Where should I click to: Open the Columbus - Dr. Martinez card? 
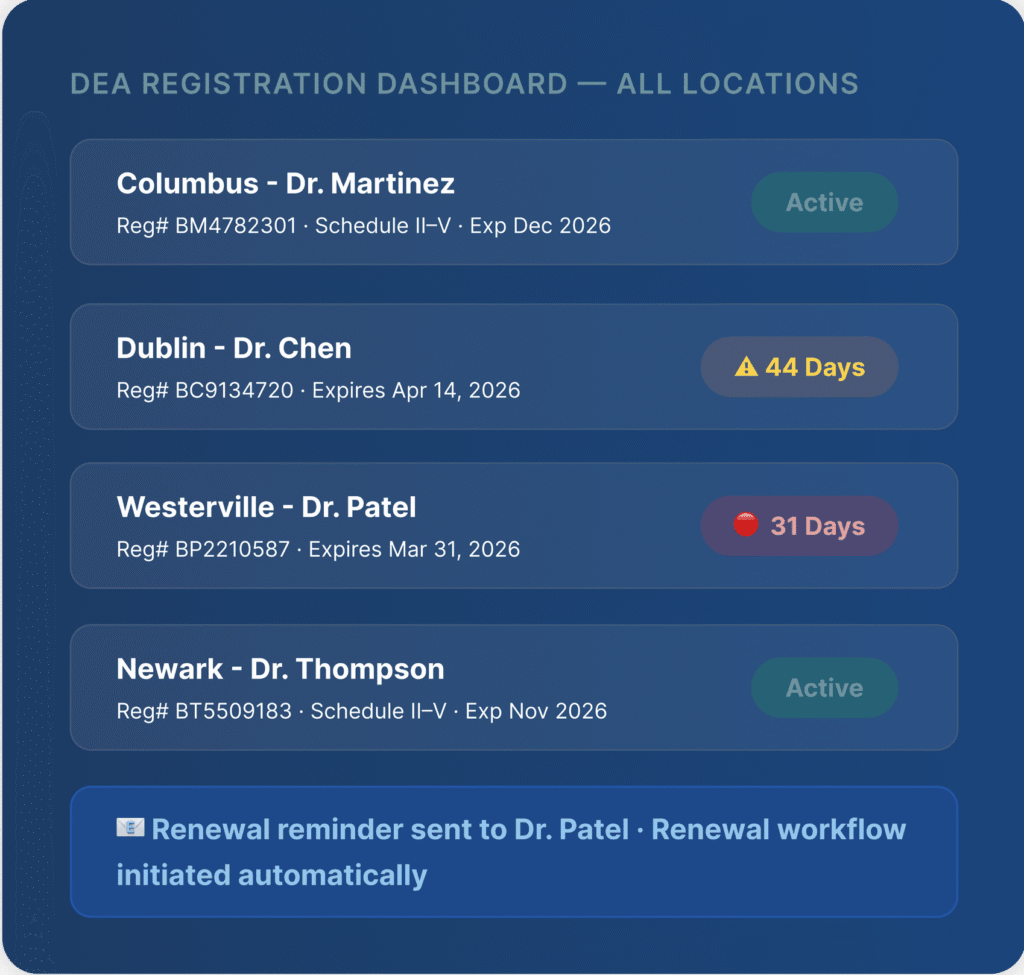(286, 184)
